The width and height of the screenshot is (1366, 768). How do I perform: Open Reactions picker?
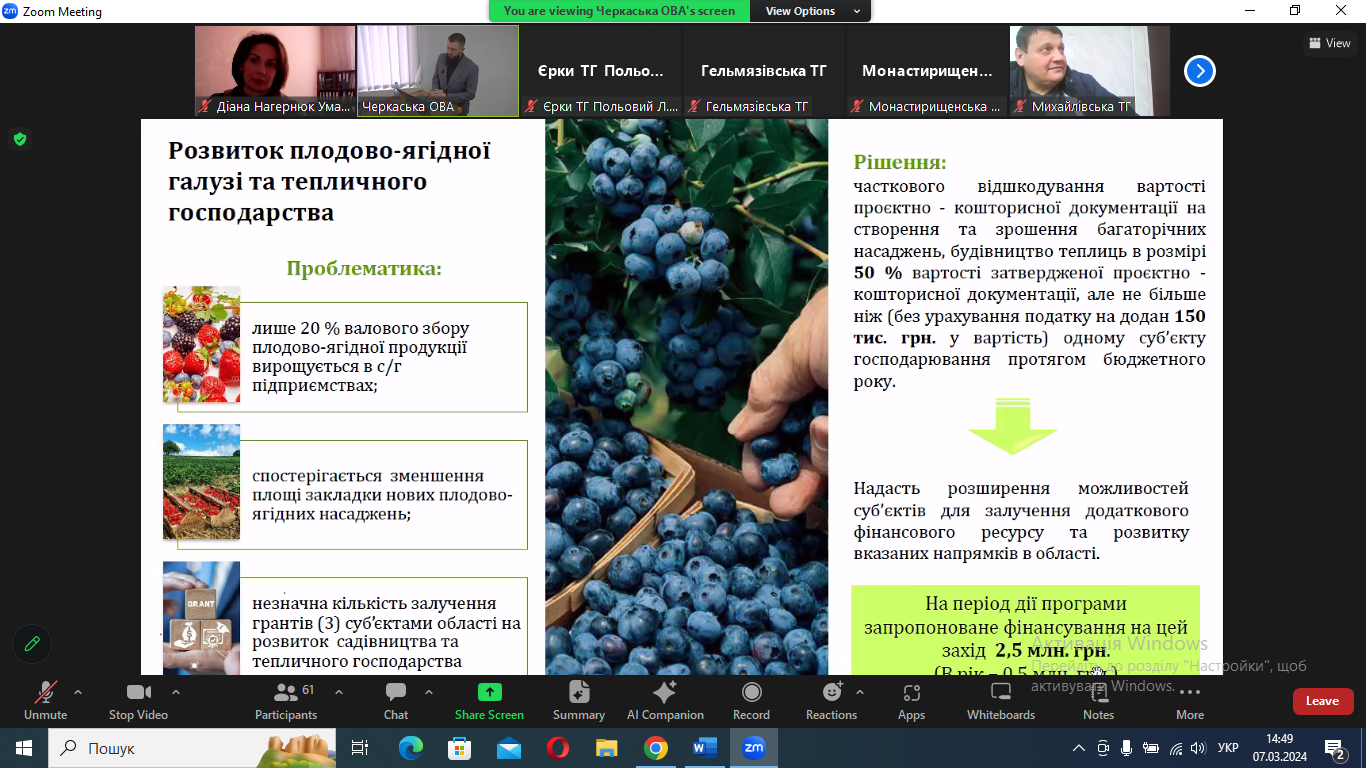tap(831, 700)
